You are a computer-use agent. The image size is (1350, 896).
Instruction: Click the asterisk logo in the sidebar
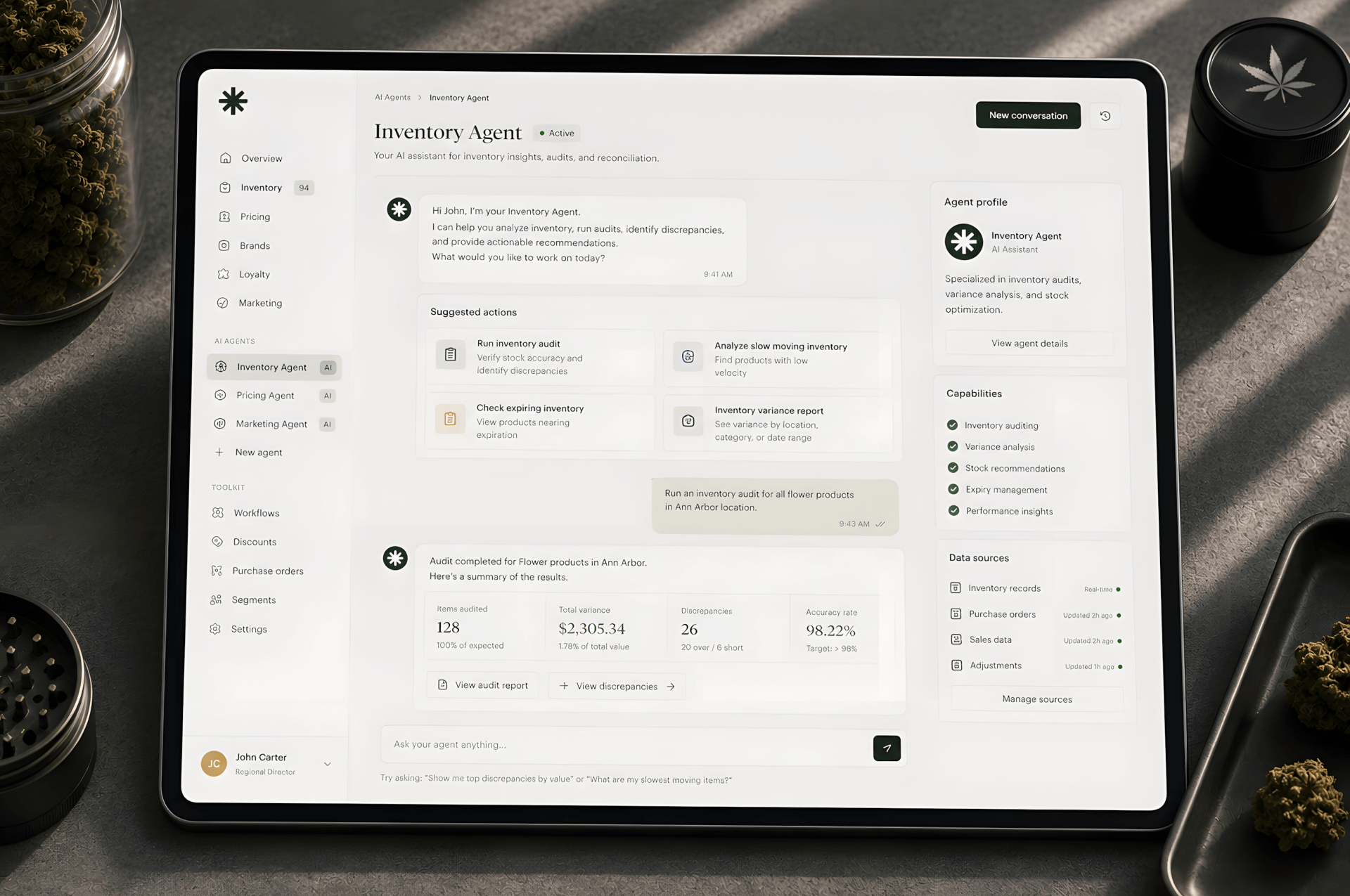233,101
